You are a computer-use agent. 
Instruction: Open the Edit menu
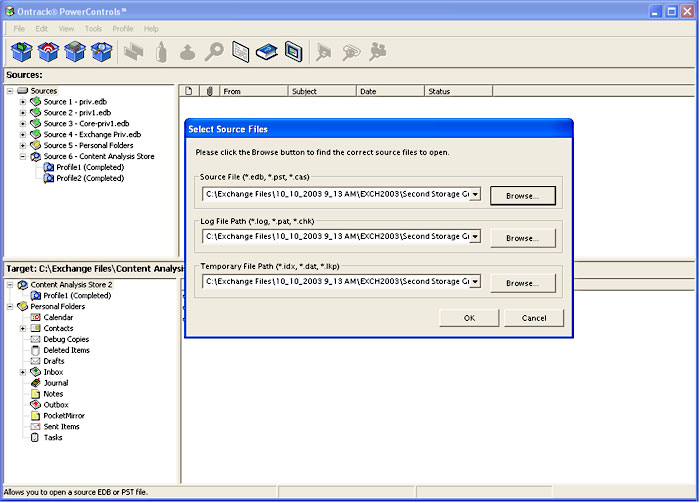42,29
